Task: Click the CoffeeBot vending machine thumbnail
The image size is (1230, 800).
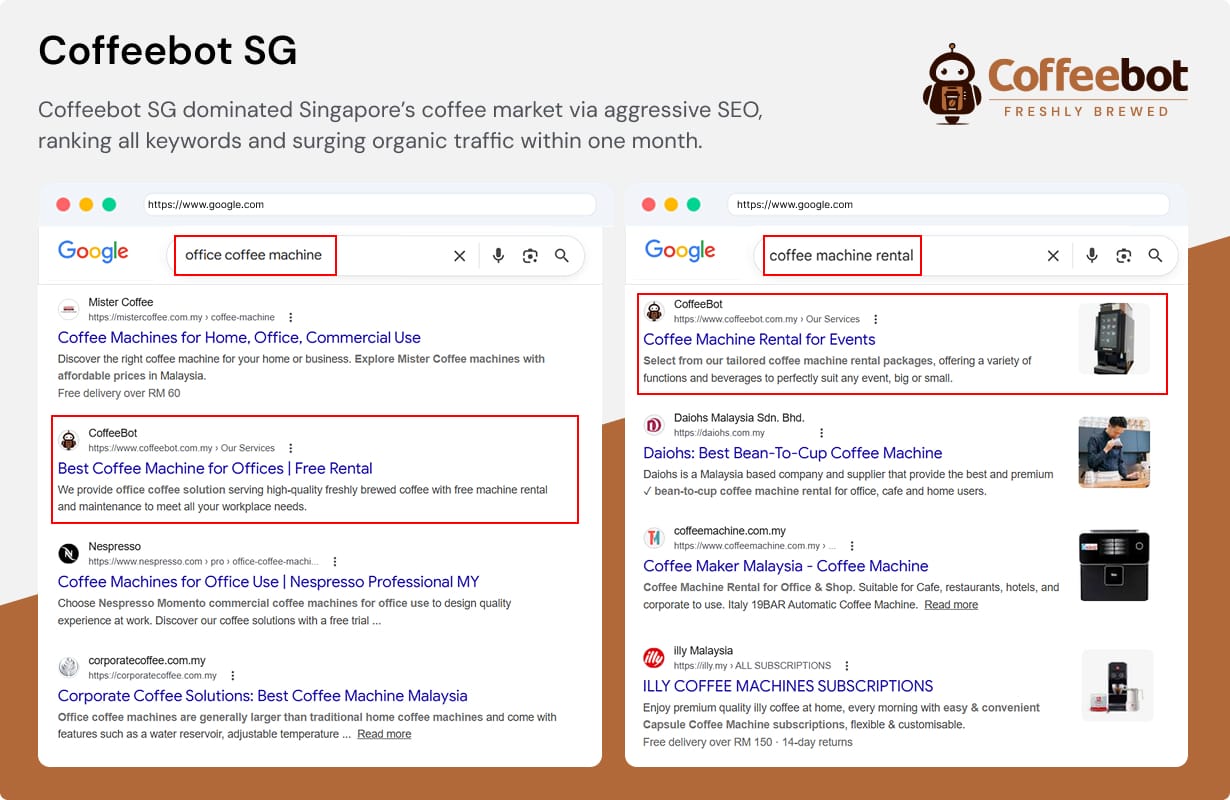Action: (1114, 339)
